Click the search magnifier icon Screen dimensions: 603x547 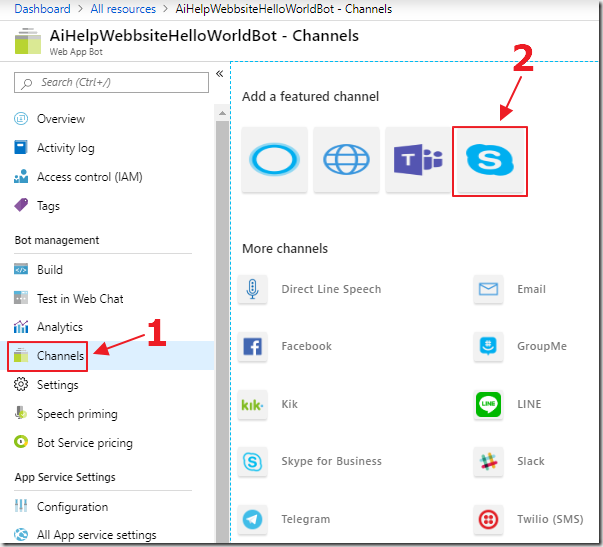click(x=26, y=83)
